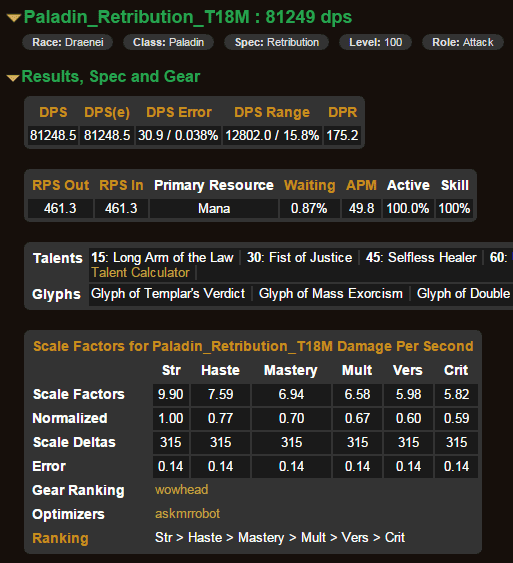
Task: Click the RPS Out header
Action: pyautogui.click(x=60, y=185)
